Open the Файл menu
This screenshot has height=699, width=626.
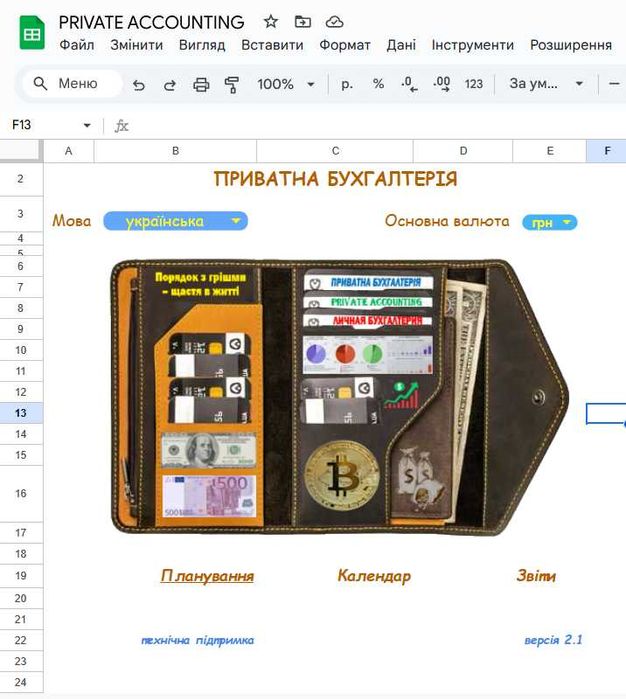pyautogui.click(x=77, y=45)
